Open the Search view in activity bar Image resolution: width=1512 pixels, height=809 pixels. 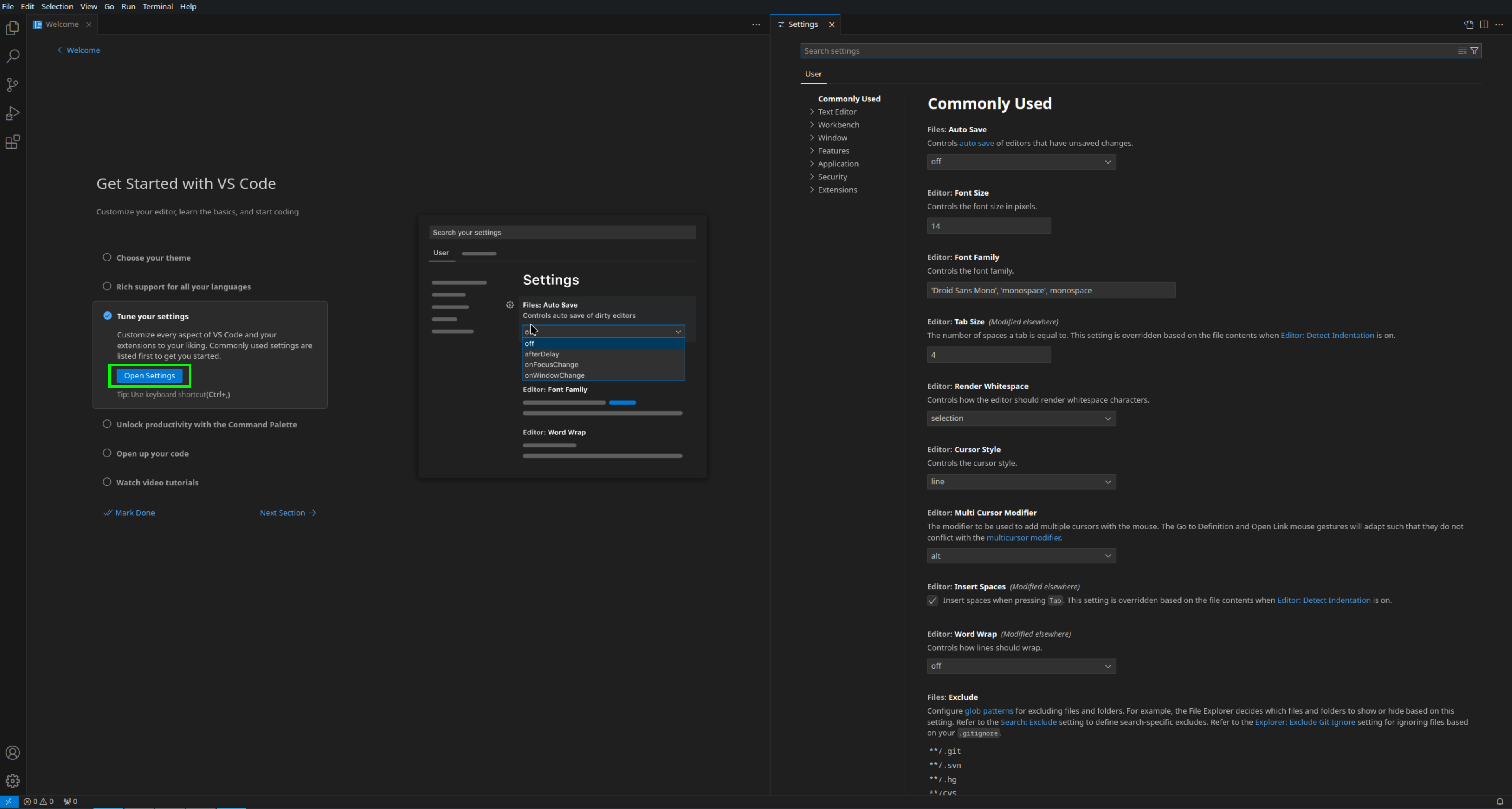(x=12, y=56)
